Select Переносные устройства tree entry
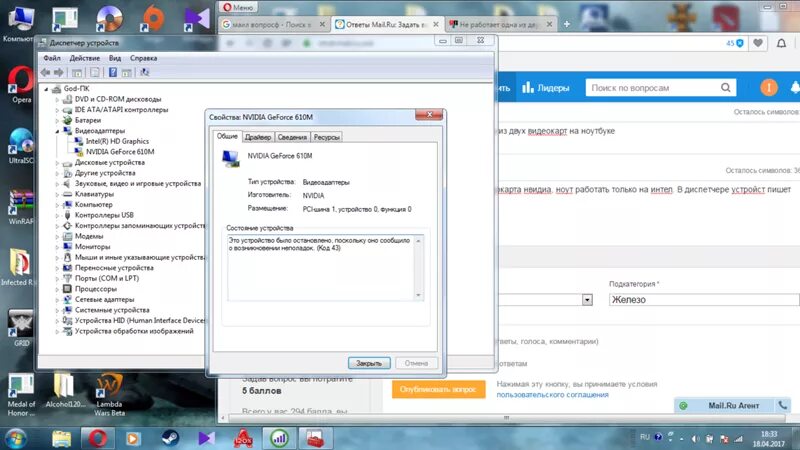 [x=114, y=268]
